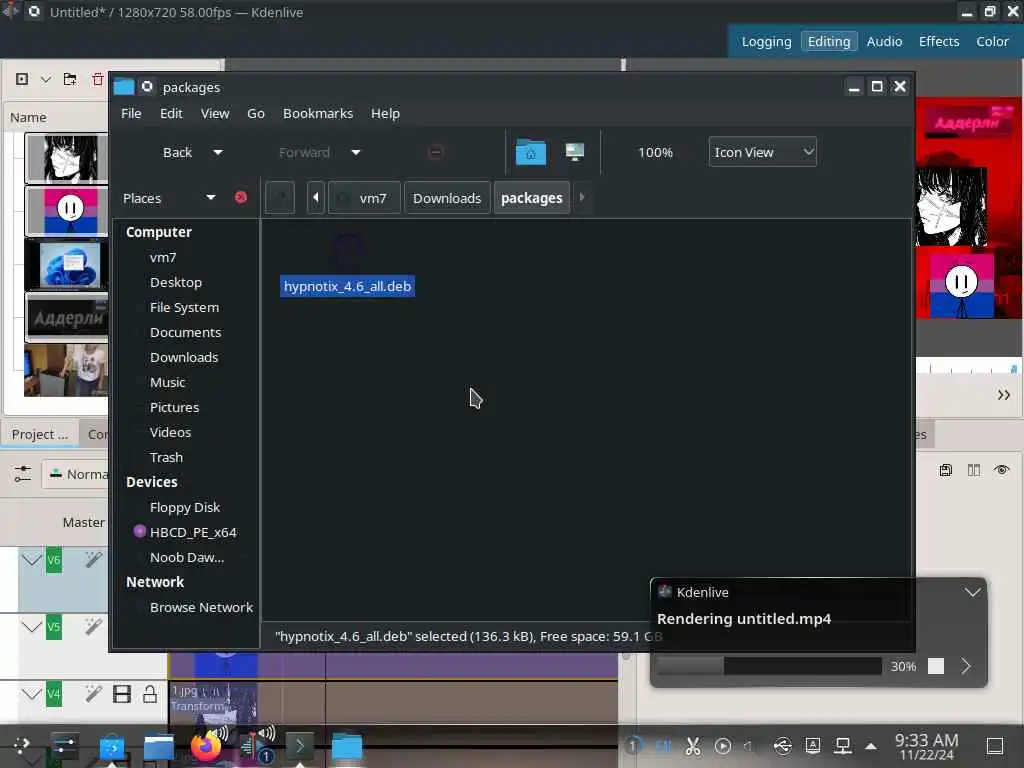This screenshot has height=768, width=1024.
Task: Open Desktop in Places sidebar
Action: point(176,282)
